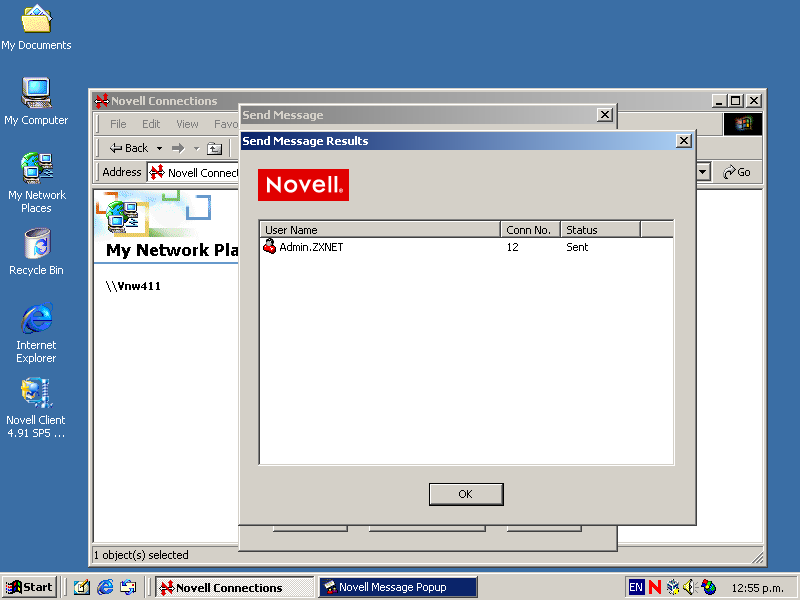Click the Up folder toolbar icon
The width and height of the screenshot is (800, 600).
click(x=214, y=148)
